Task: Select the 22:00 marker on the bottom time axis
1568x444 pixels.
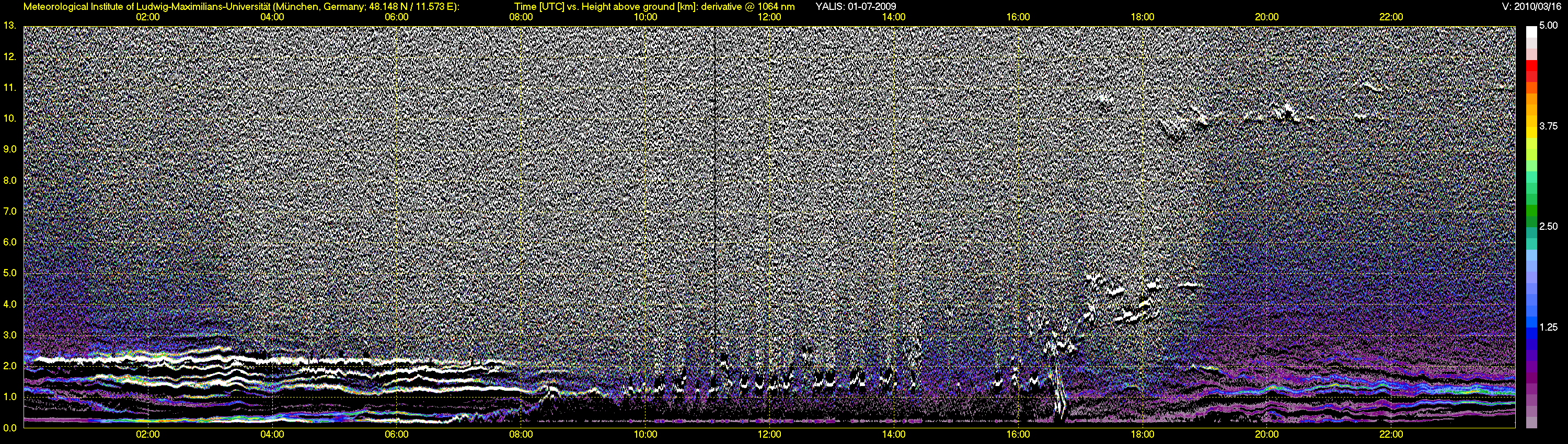Action: tap(1391, 435)
